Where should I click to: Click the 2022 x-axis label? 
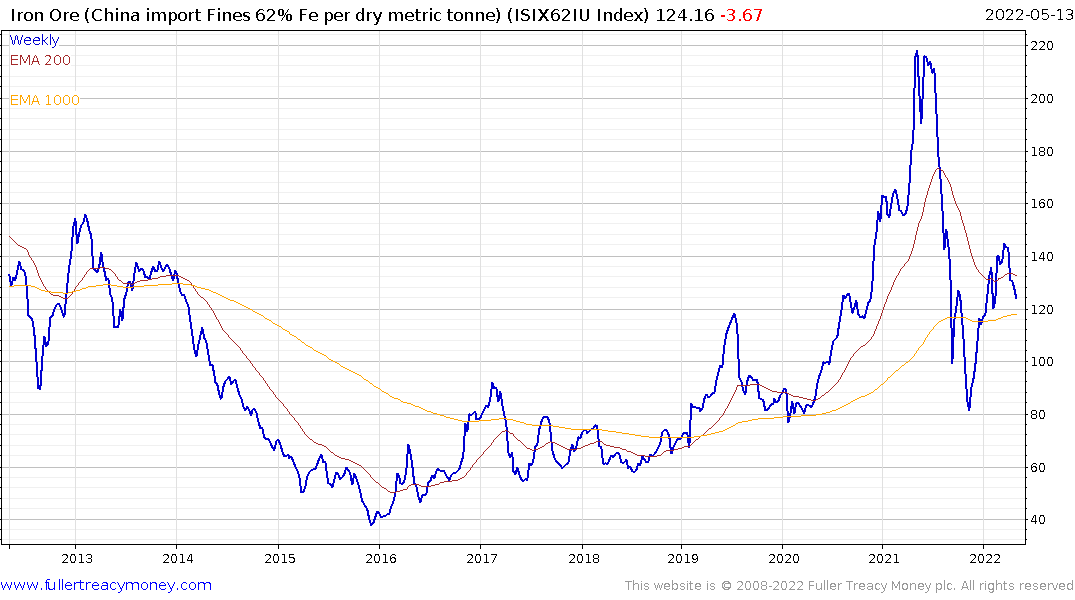click(x=985, y=558)
